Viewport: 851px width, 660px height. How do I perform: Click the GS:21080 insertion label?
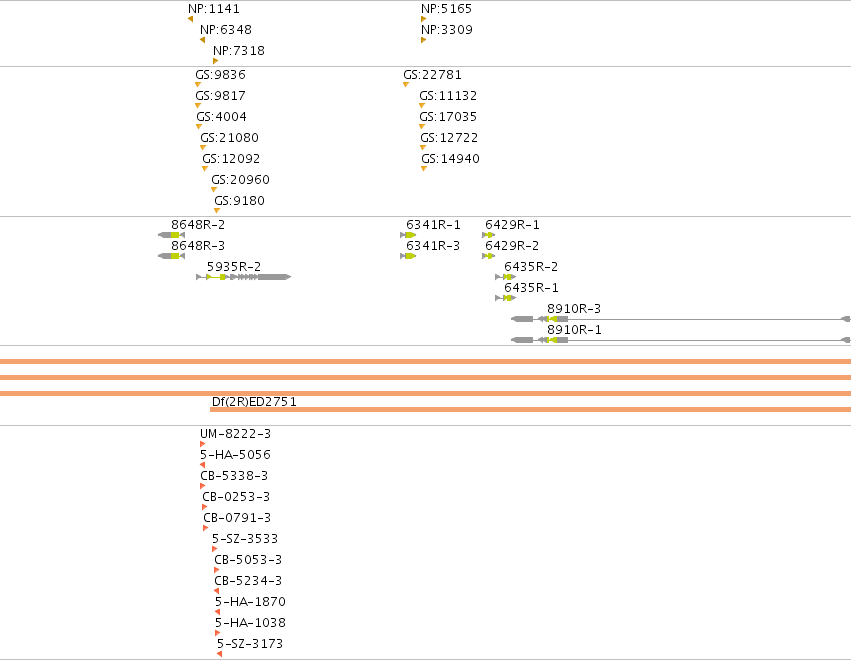pyautogui.click(x=230, y=138)
